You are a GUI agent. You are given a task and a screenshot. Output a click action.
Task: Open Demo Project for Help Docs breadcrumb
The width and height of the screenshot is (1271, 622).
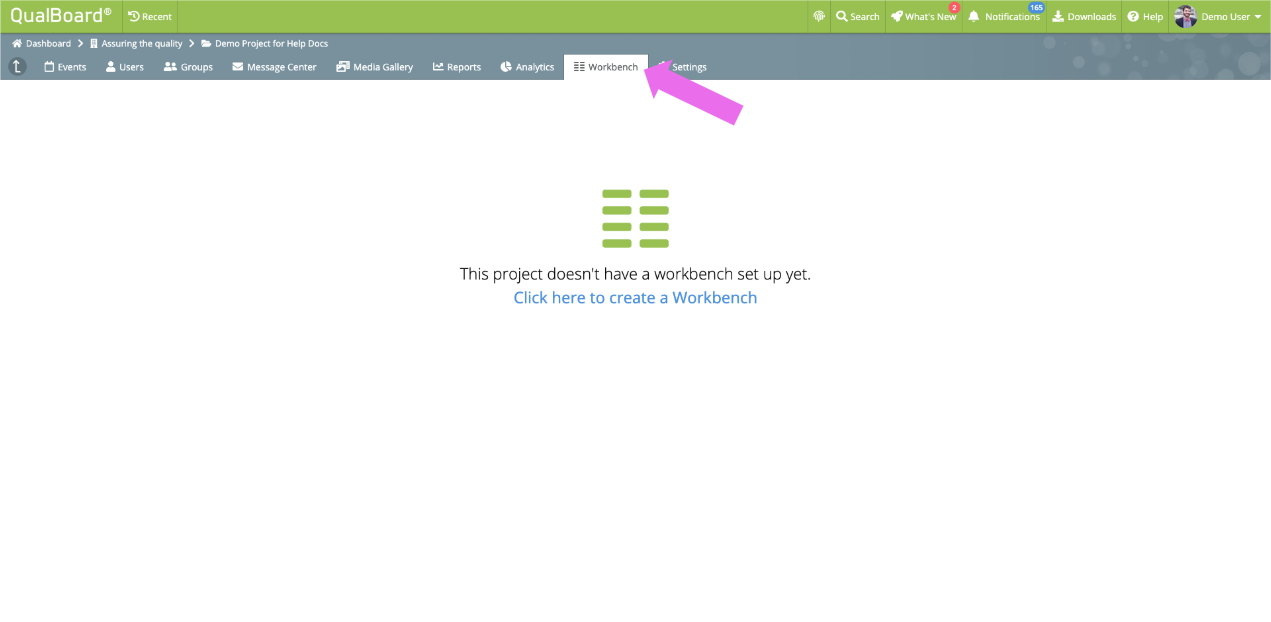click(264, 44)
